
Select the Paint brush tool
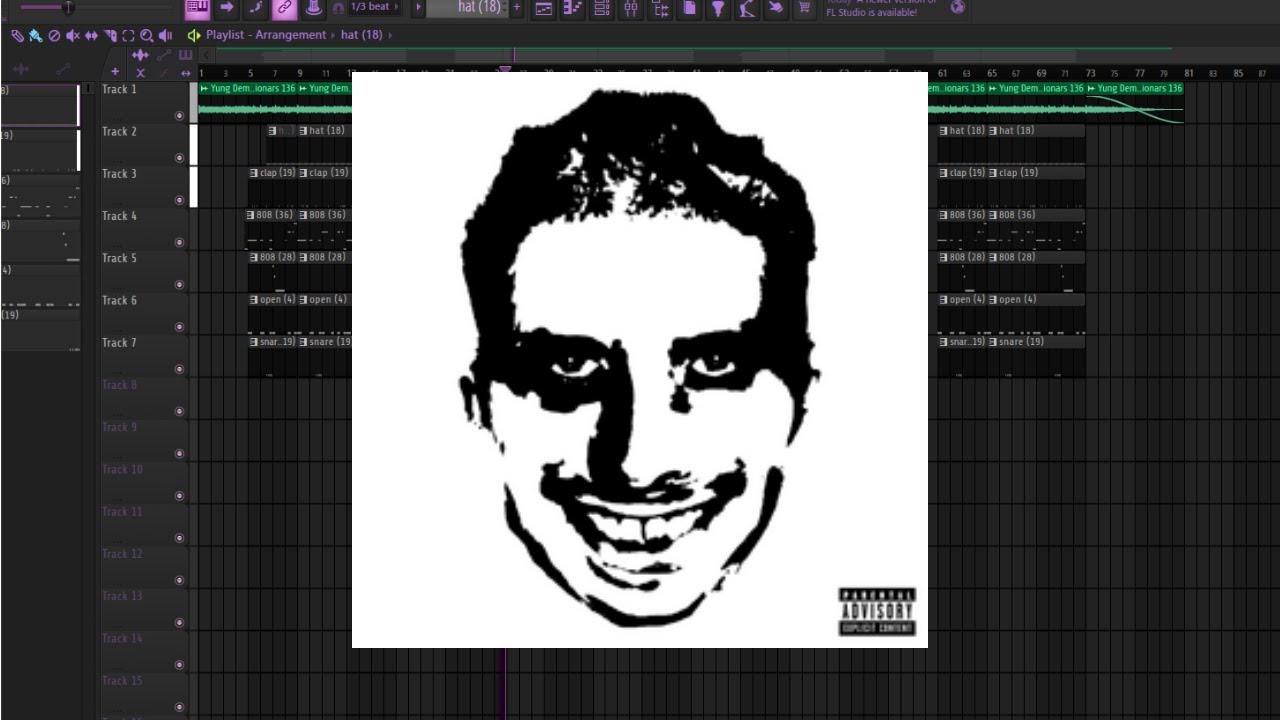pyautogui.click(x=35, y=35)
